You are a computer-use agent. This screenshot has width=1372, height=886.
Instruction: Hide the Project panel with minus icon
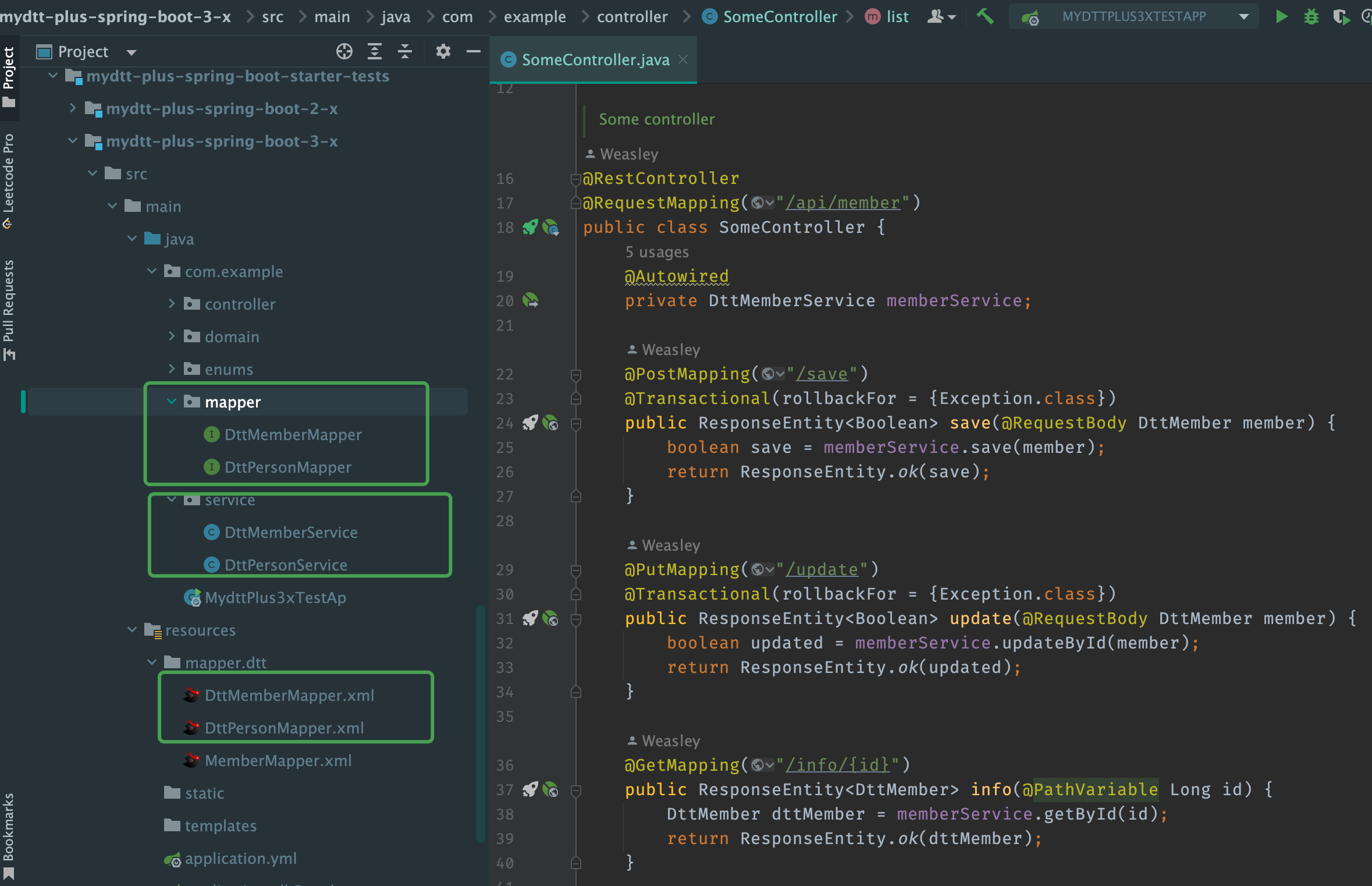[x=474, y=51]
